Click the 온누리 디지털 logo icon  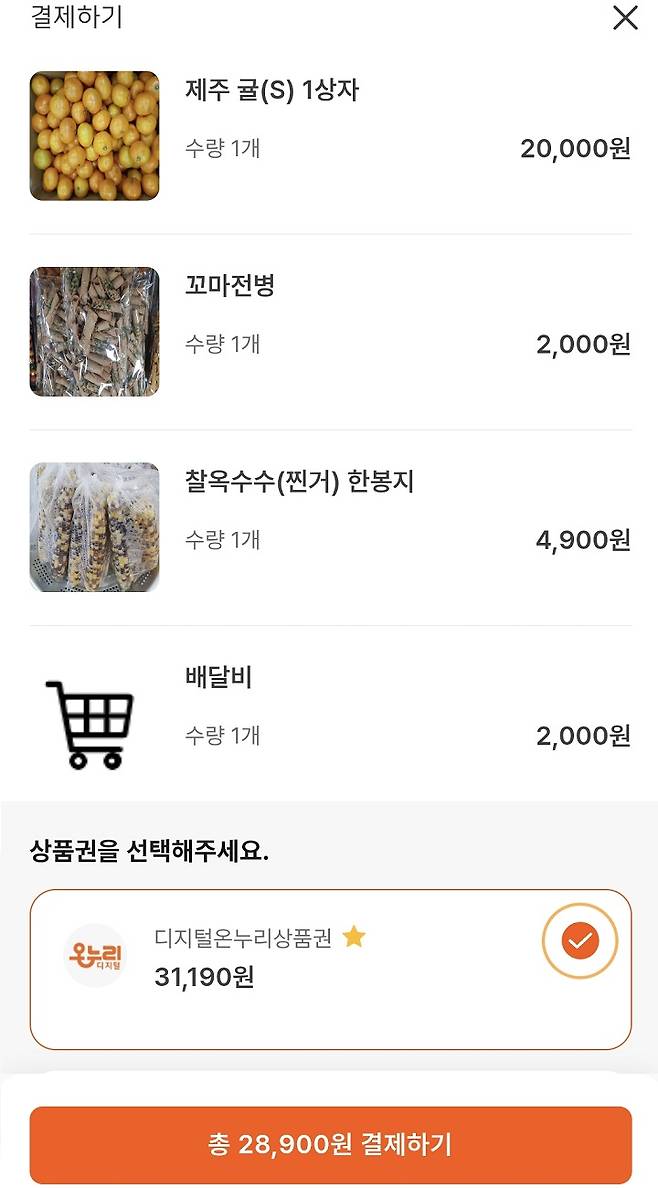tap(95, 953)
